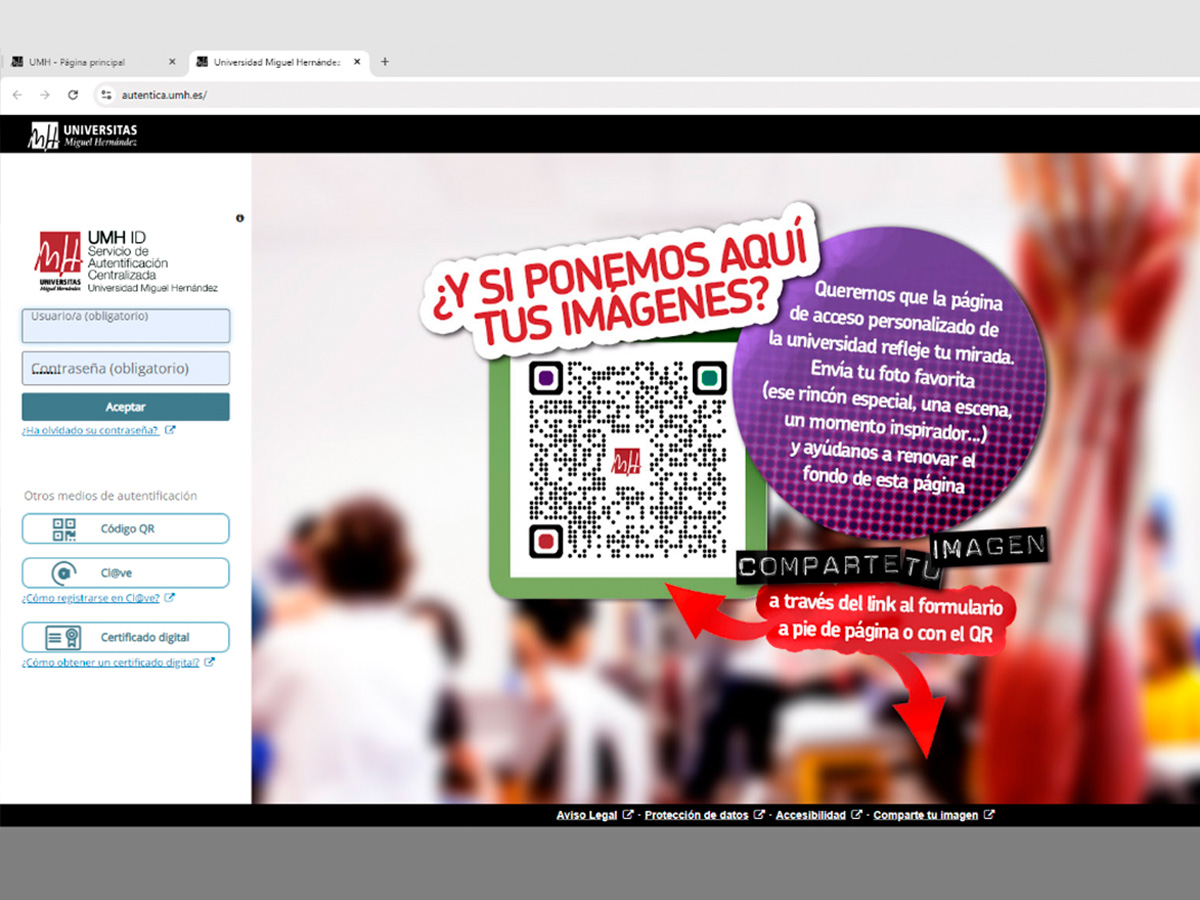Open the 'Comparte tu imagen' footer link
The image size is (1200, 900).
pos(926,815)
